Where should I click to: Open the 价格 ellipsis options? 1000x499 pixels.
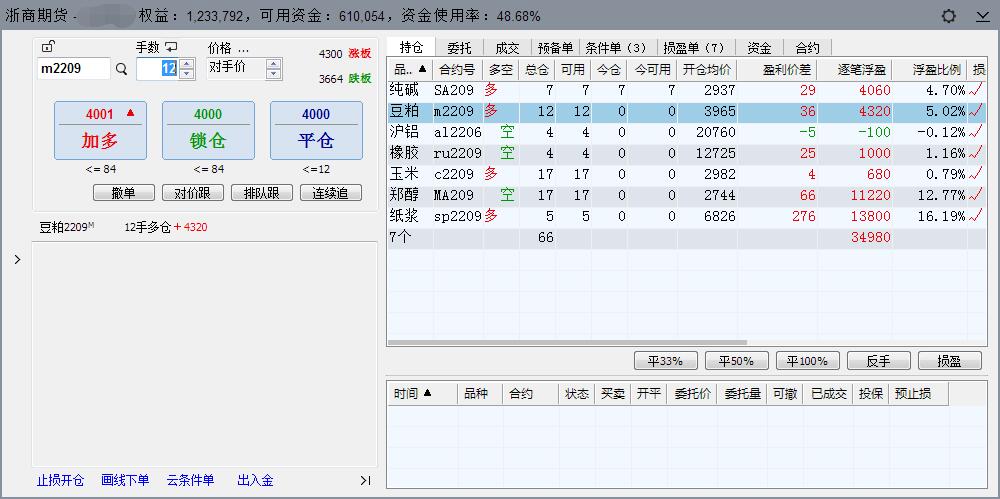(243, 47)
